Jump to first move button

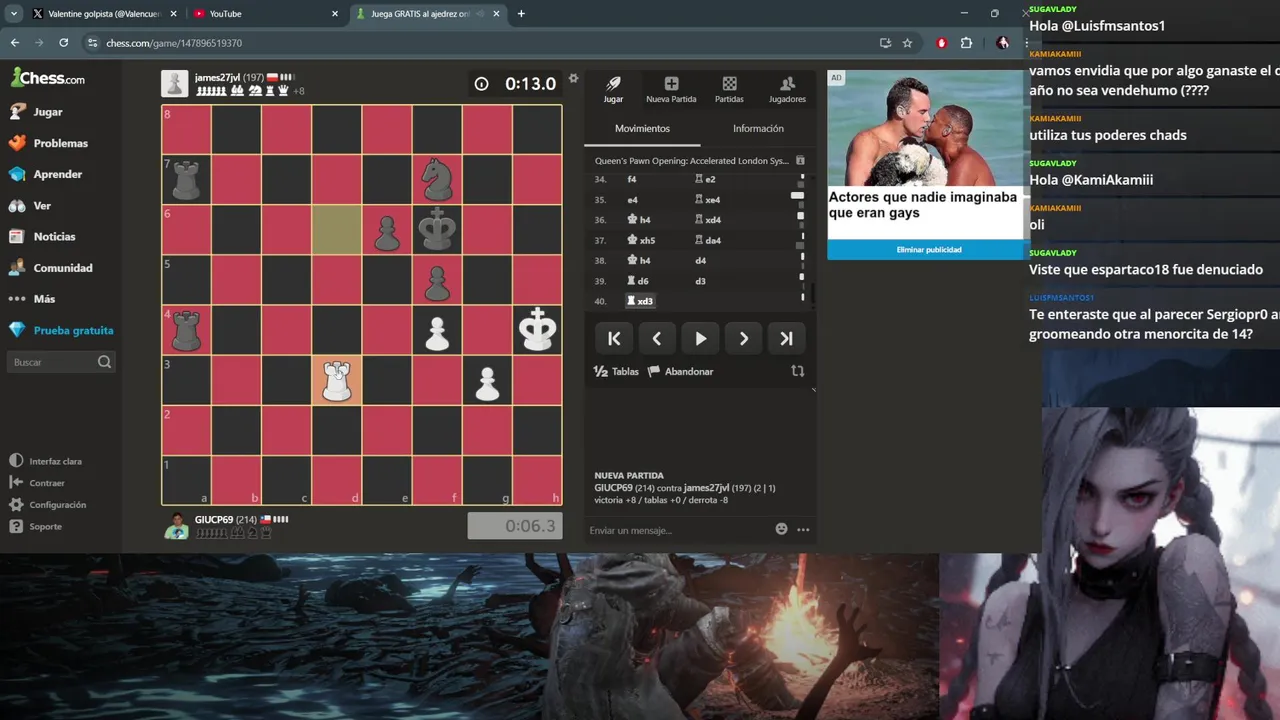(x=614, y=338)
